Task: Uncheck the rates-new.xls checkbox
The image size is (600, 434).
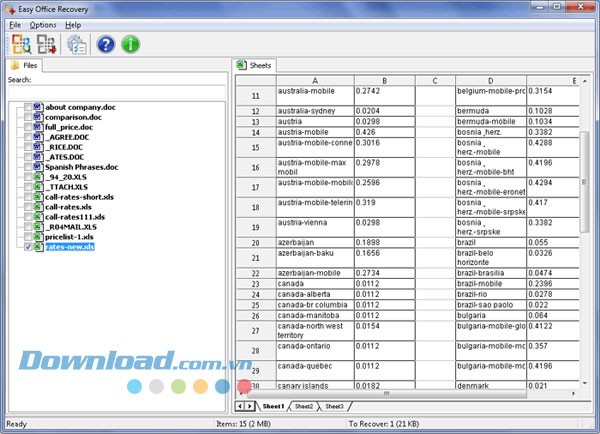Action: pos(27,246)
